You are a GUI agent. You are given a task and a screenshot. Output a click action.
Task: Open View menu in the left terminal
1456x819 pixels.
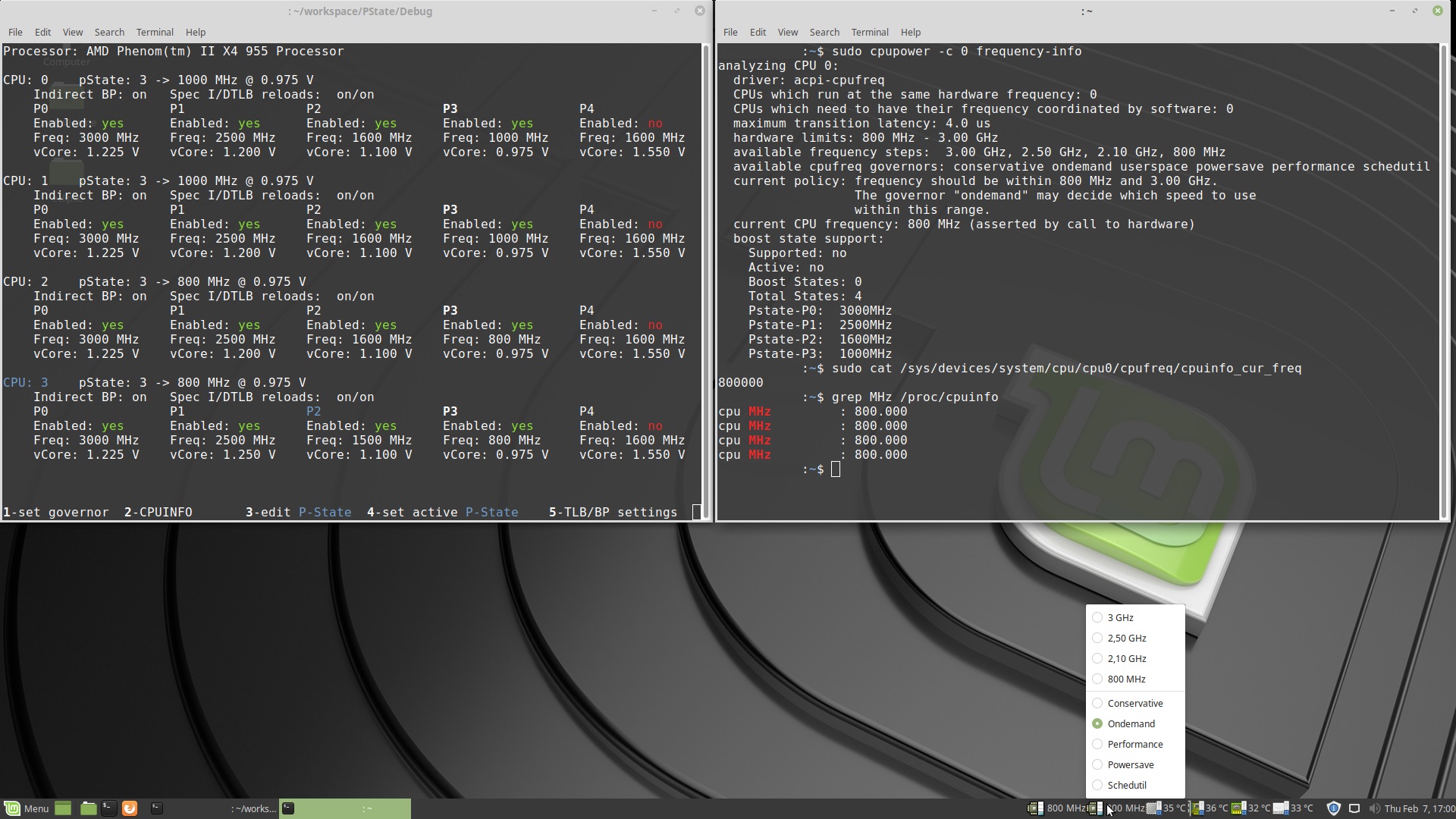[x=72, y=33]
